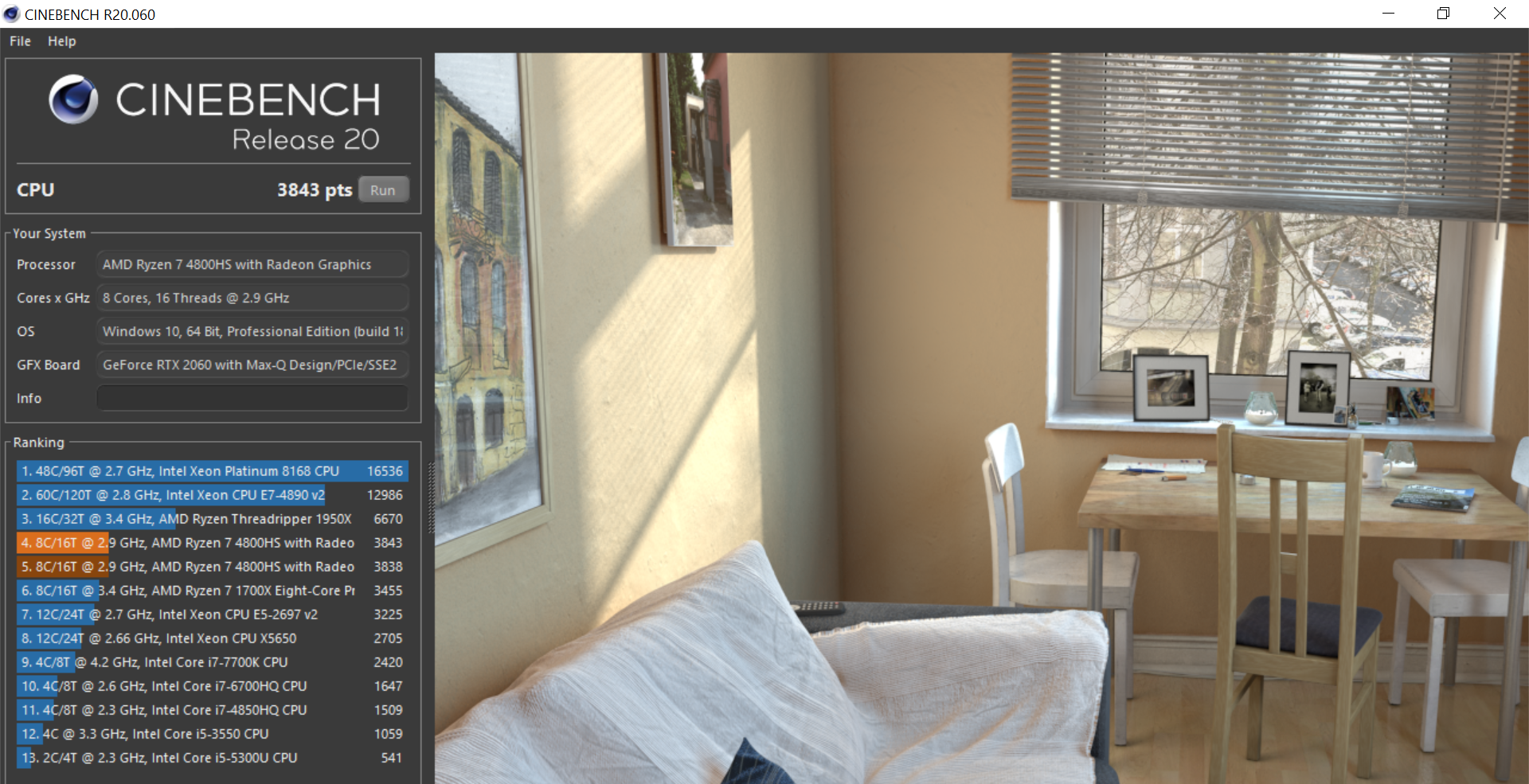Click the GFX Board field

252,365
